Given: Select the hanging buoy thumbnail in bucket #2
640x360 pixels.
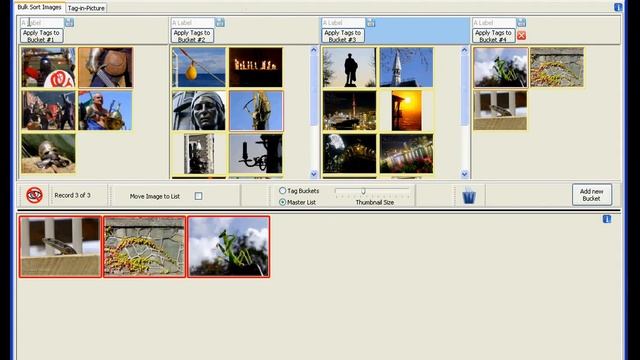Looking at the screenshot, I should click(x=199, y=67).
